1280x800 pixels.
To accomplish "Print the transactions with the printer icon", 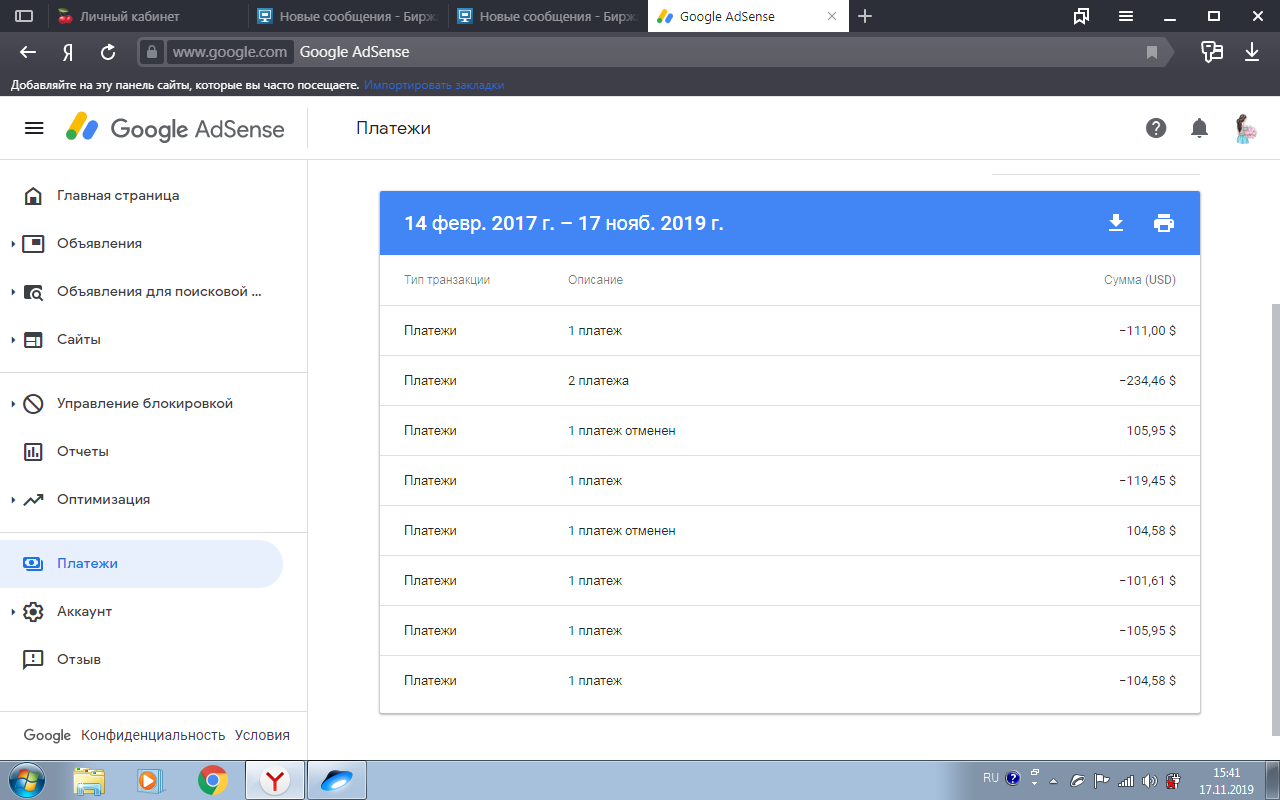I will click(x=1164, y=223).
